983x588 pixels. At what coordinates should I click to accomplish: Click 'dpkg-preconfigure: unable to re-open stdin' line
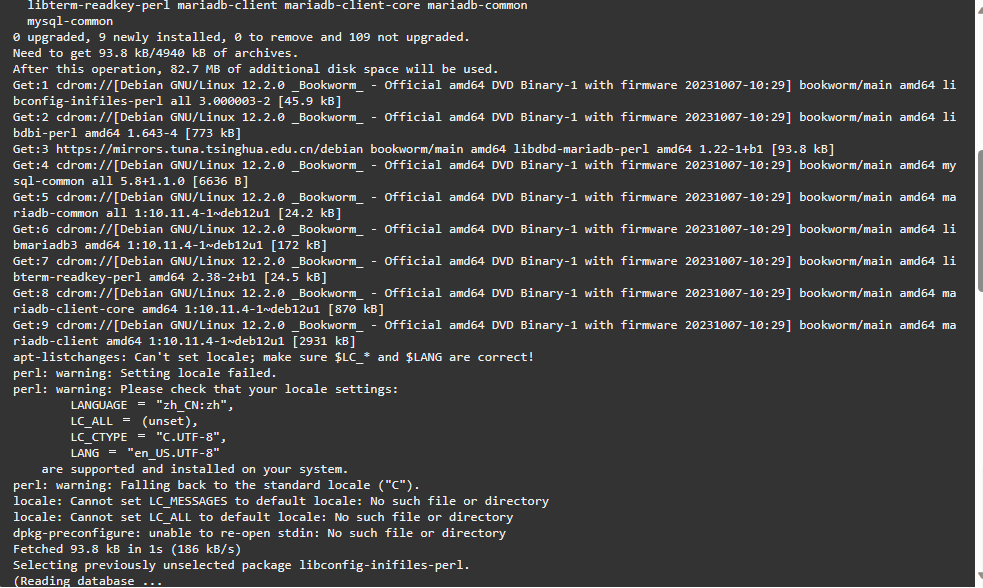[x=259, y=533]
